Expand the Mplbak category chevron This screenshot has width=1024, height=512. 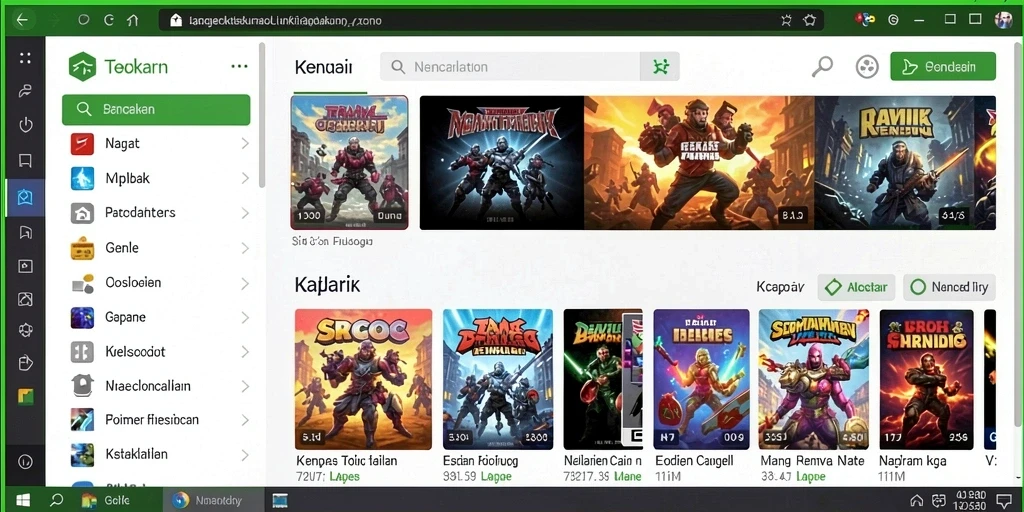[x=245, y=178]
